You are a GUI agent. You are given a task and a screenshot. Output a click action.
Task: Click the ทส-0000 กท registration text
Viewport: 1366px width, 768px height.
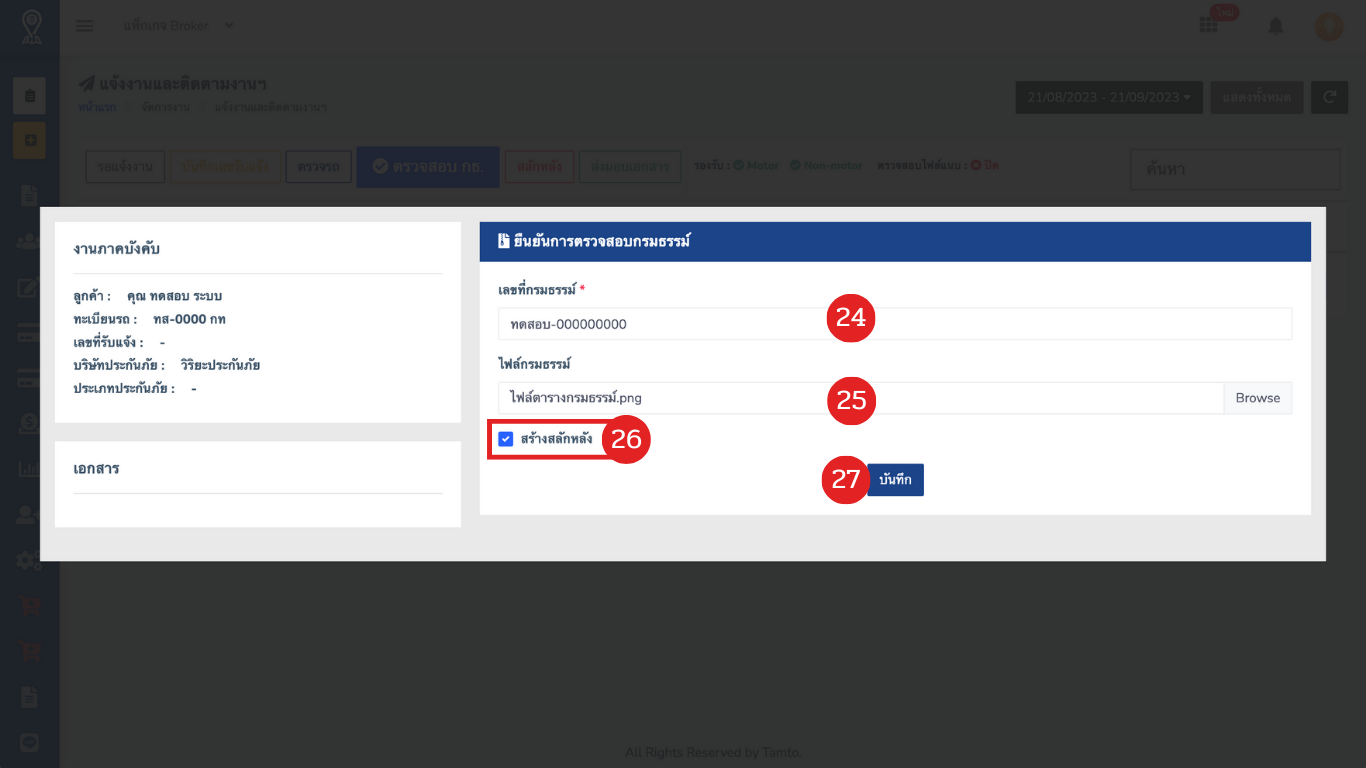(x=190, y=320)
